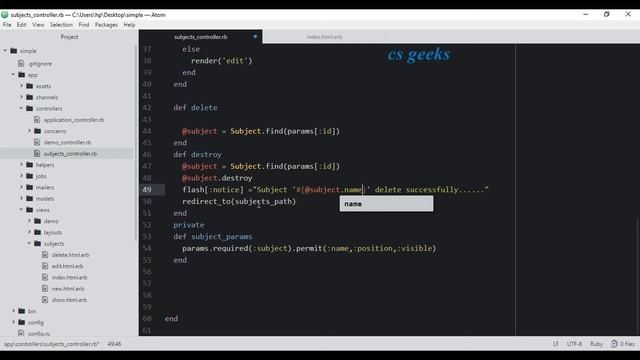Click delete.html.erb file icon
The height and width of the screenshot is (360, 640).
tap(45, 255)
